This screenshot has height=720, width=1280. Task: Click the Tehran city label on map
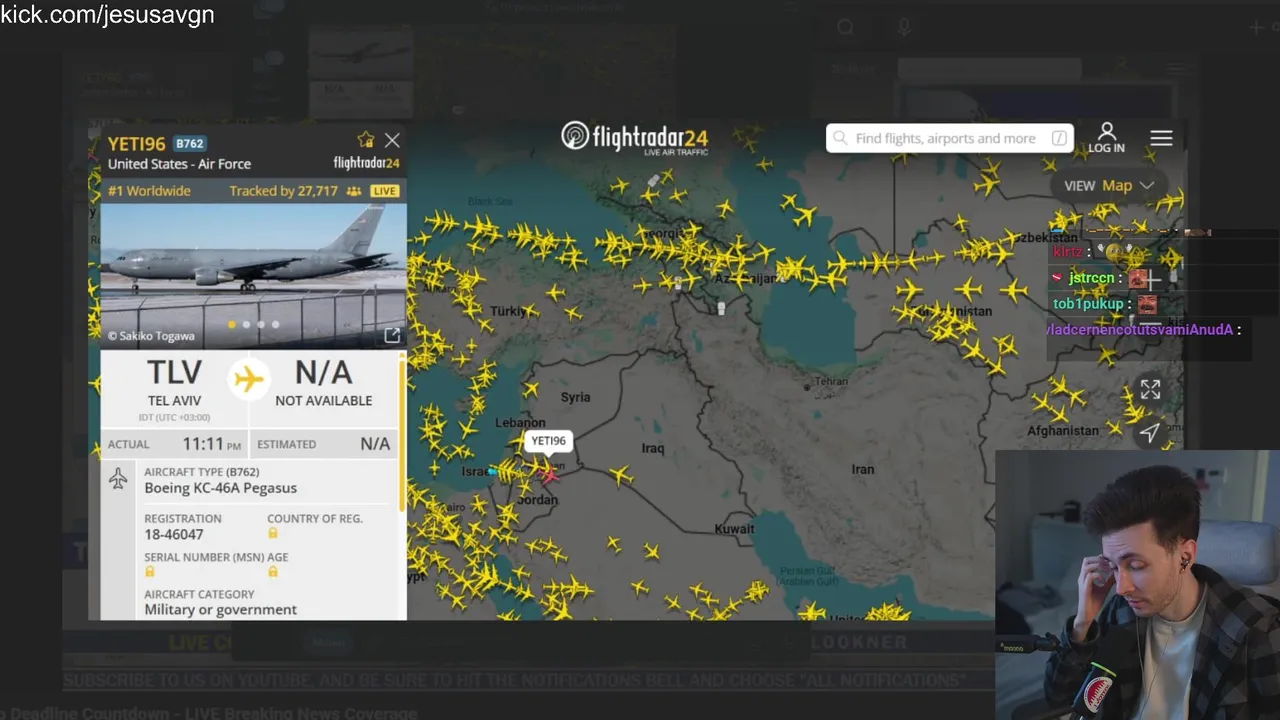click(x=830, y=381)
